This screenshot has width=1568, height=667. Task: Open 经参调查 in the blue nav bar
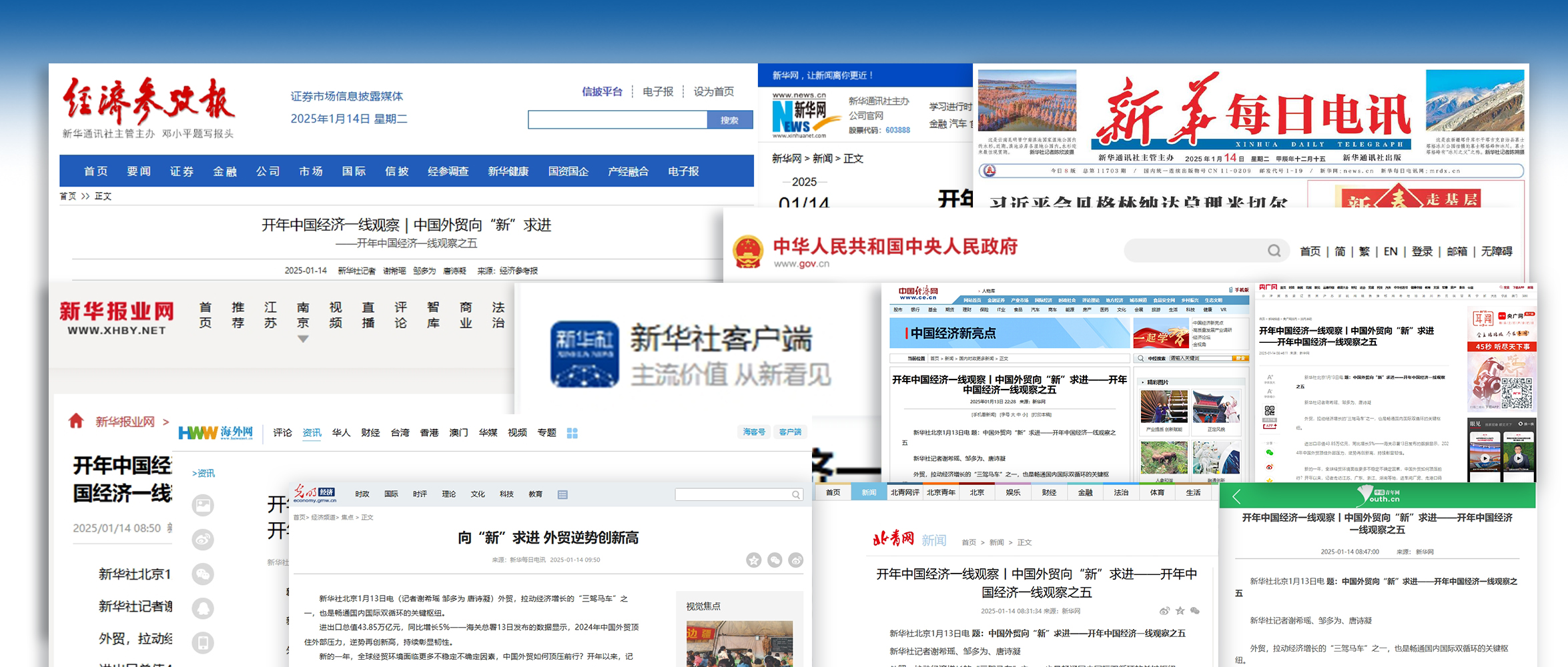pyautogui.click(x=448, y=171)
